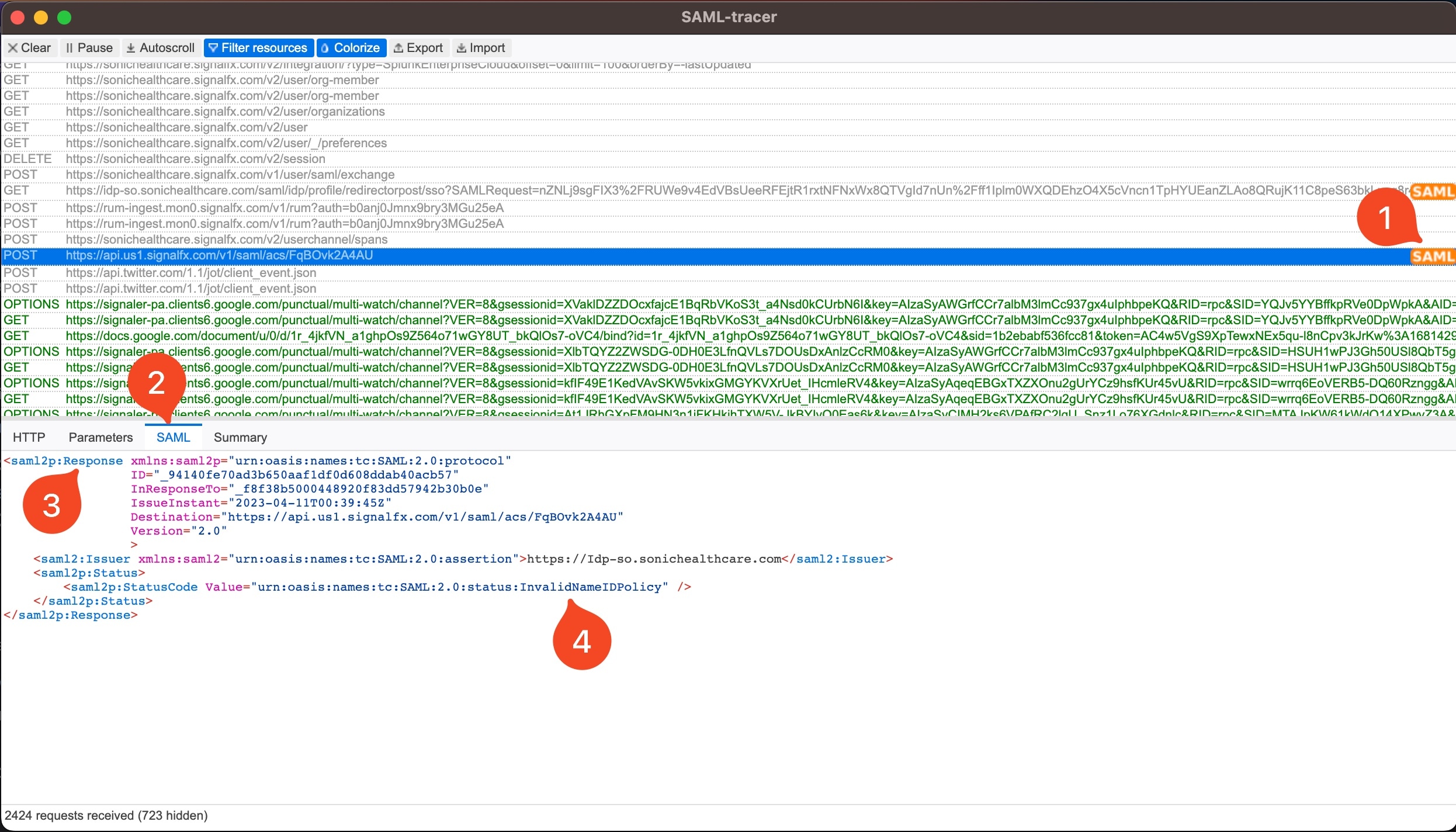This screenshot has height=832, width=1456.
Task: Select the first api.twitter.com client_event.json row
Action: coord(728,273)
